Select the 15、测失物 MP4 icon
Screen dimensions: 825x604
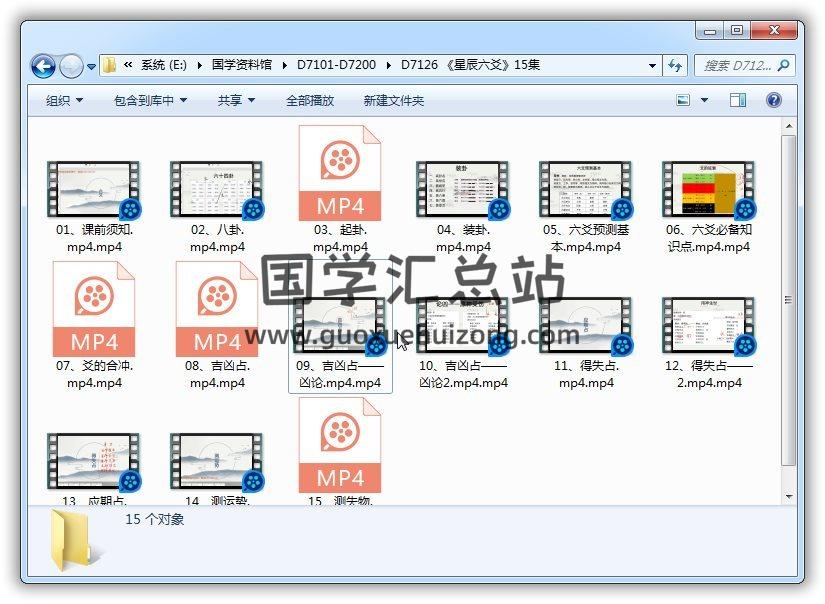pos(340,445)
